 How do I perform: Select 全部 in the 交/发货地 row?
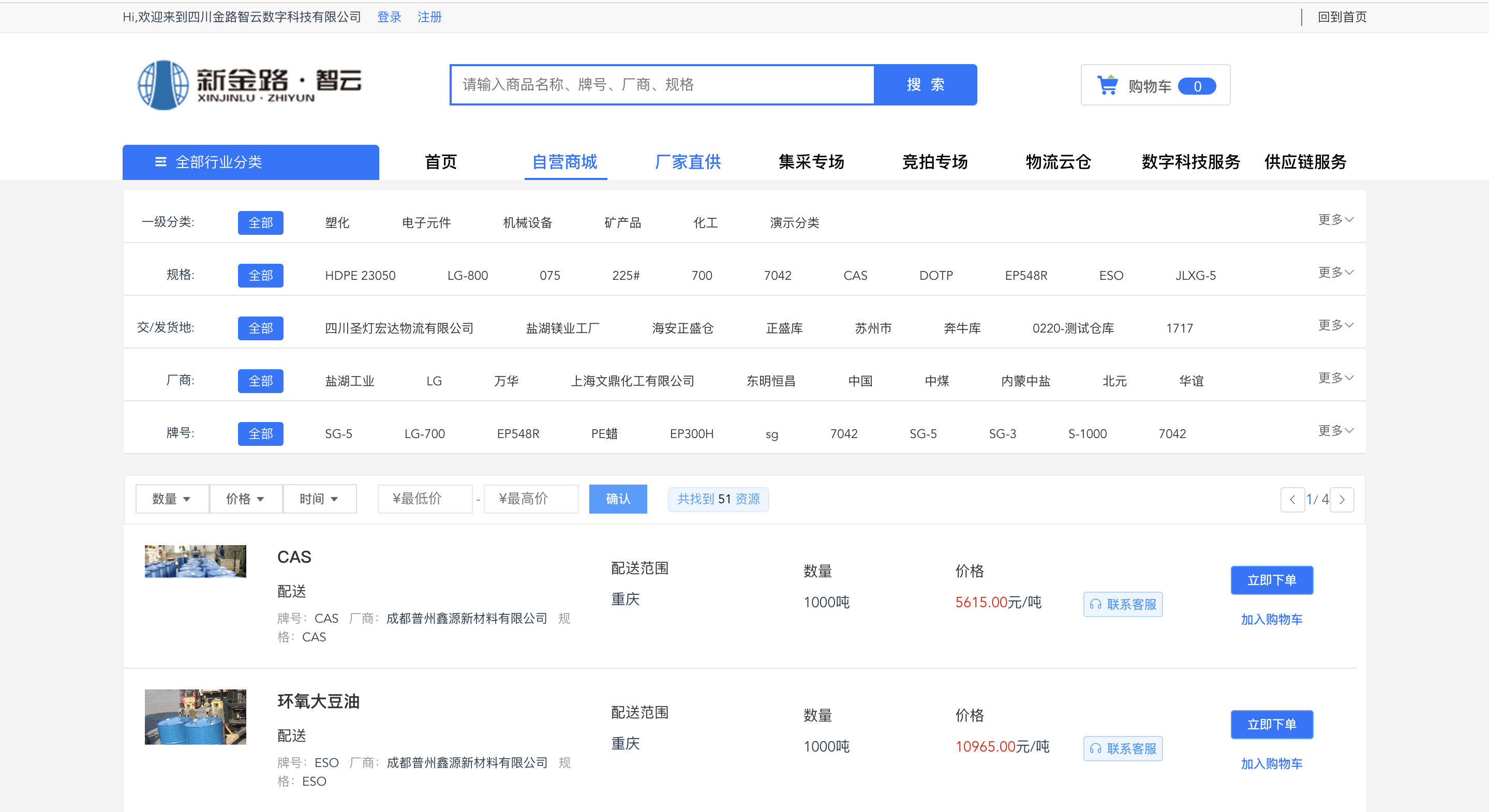[261, 328]
